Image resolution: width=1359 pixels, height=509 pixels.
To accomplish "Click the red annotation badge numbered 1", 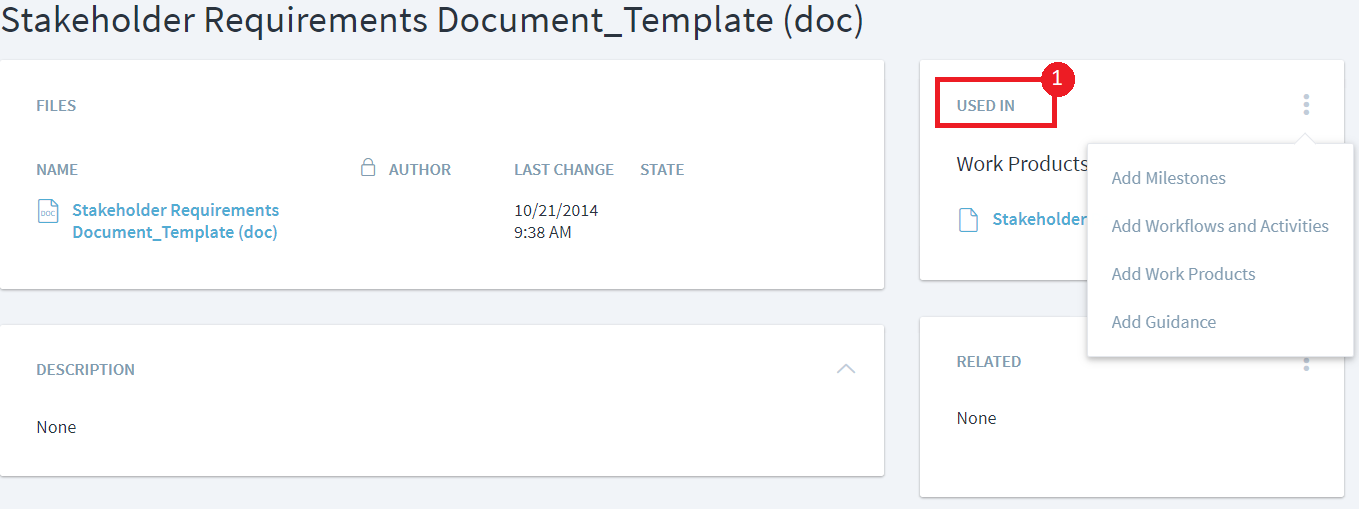I will tap(1058, 79).
